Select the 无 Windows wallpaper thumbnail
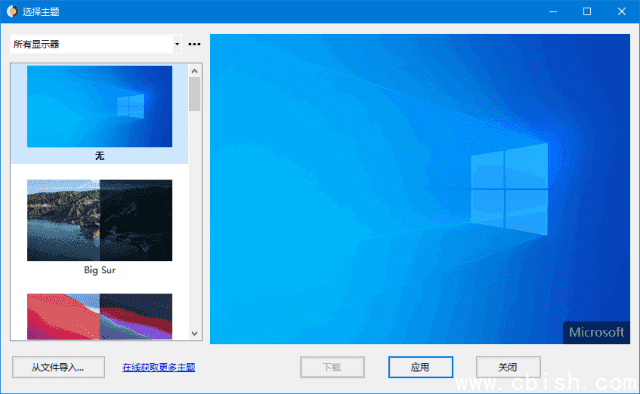The image size is (640, 394). point(100,106)
